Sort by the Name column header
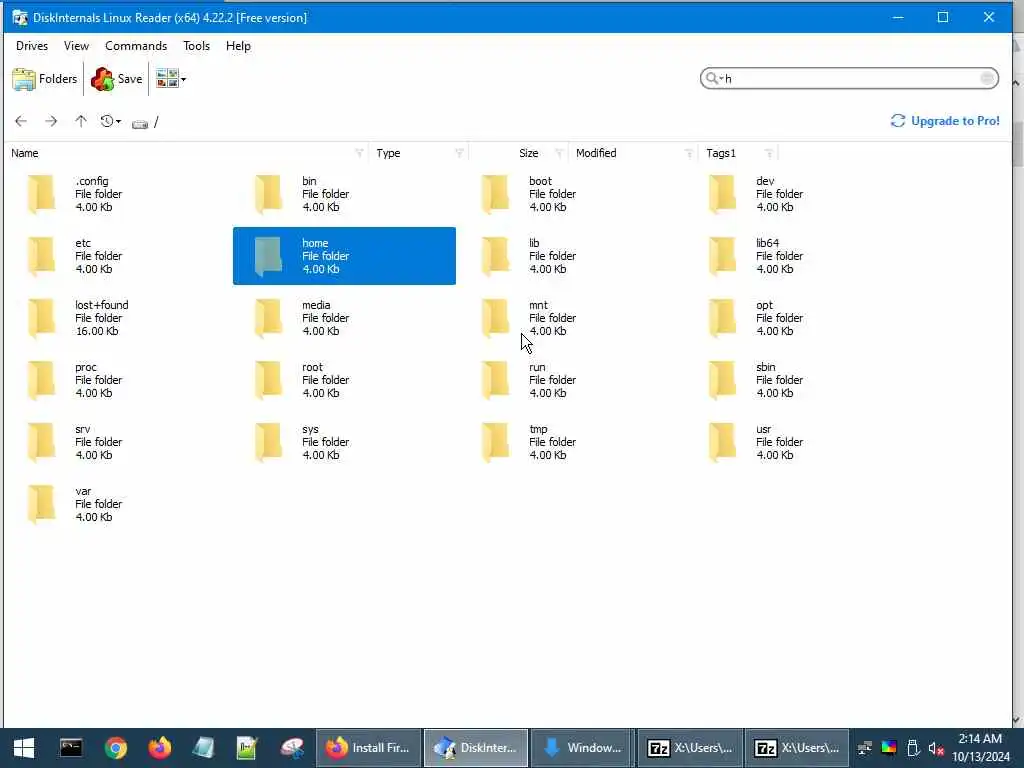The width and height of the screenshot is (1024, 768). [25, 153]
